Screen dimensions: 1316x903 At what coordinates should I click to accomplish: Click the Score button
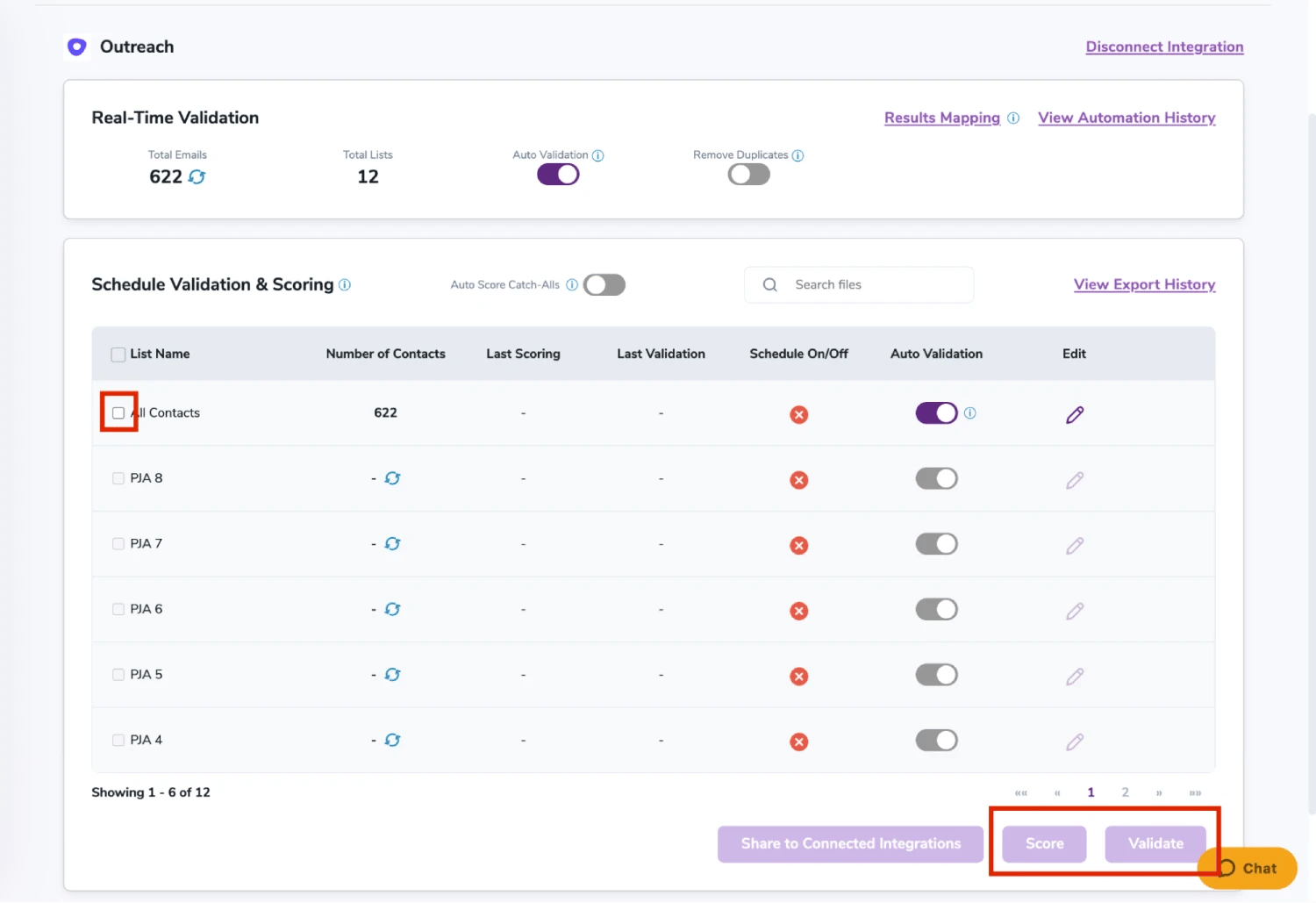1044,843
